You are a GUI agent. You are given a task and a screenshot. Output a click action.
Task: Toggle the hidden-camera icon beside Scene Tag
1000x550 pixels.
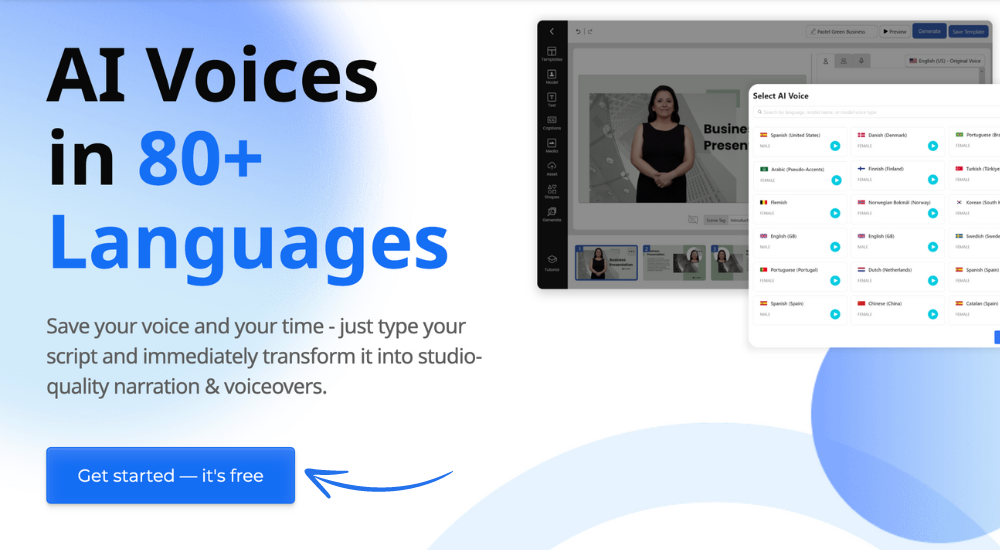pyautogui.click(x=693, y=219)
